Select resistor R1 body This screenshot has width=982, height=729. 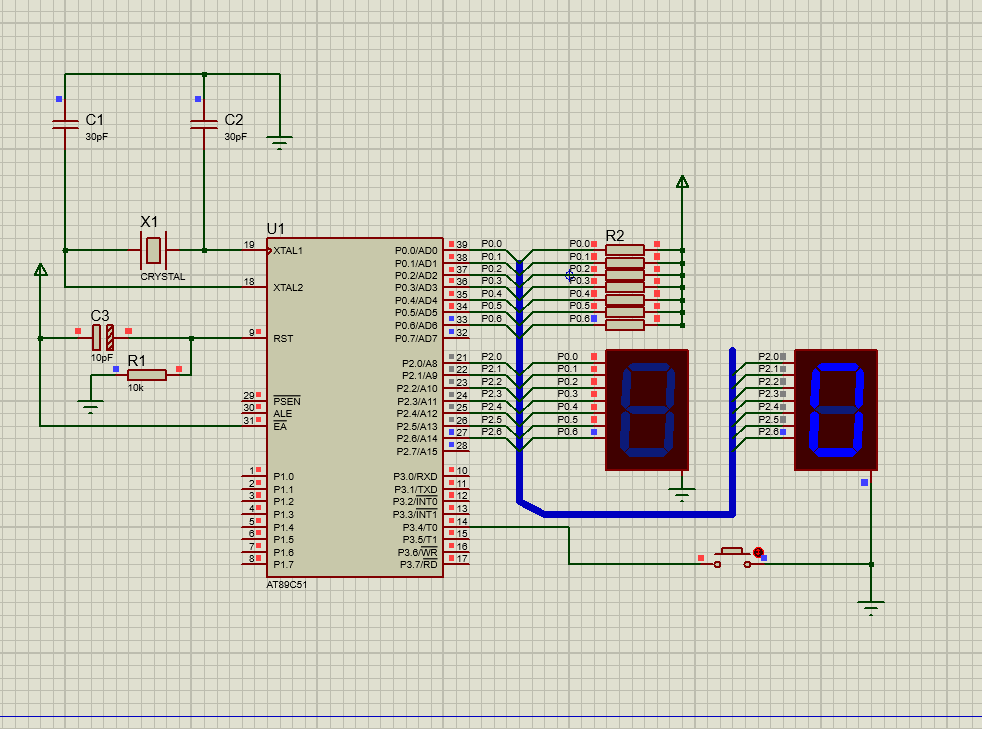click(147, 375)
